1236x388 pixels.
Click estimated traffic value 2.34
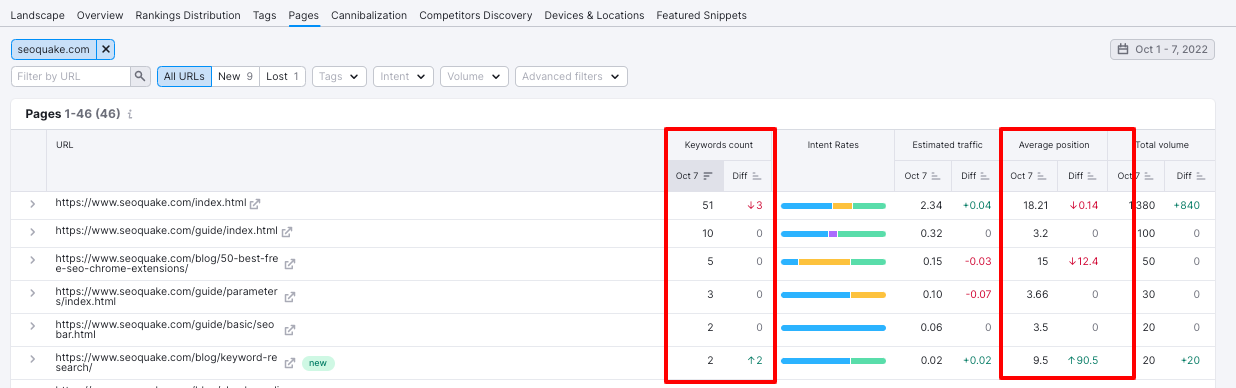pyautogui.click(x=931, y=205)
